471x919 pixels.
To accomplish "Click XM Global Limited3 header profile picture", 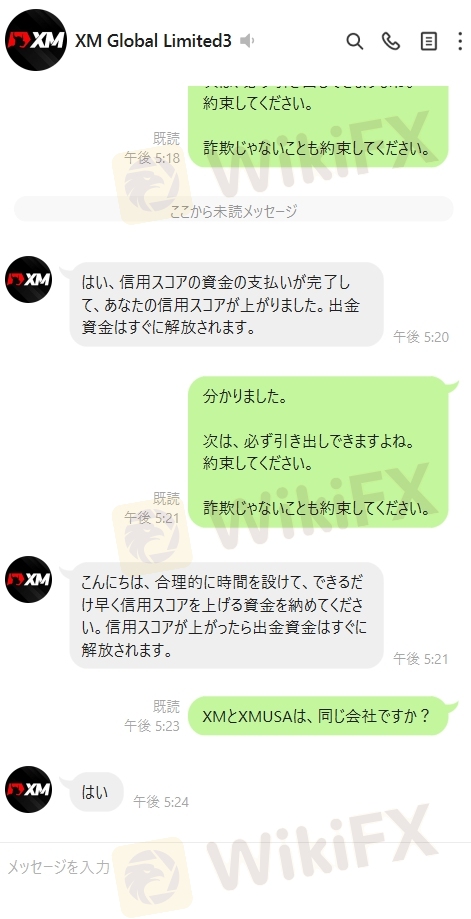I will (36, 40).
